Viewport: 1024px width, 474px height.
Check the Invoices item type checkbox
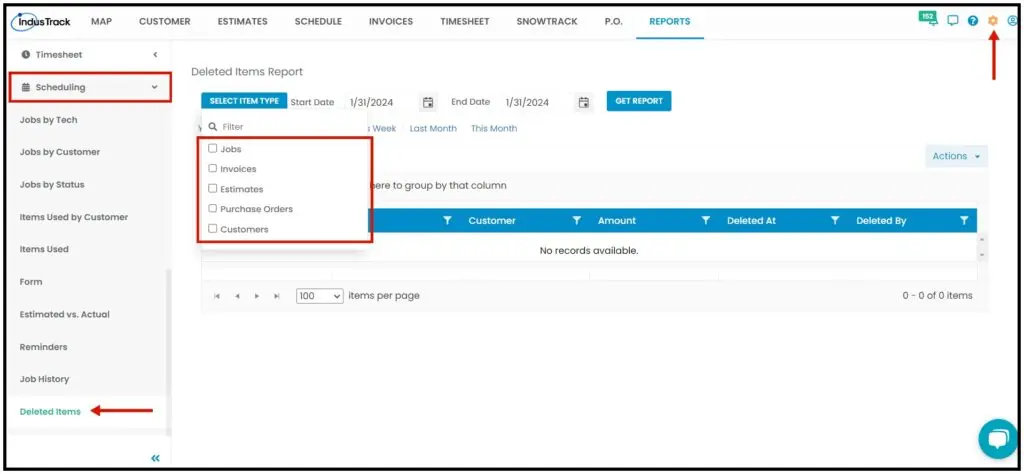(212, 168)
